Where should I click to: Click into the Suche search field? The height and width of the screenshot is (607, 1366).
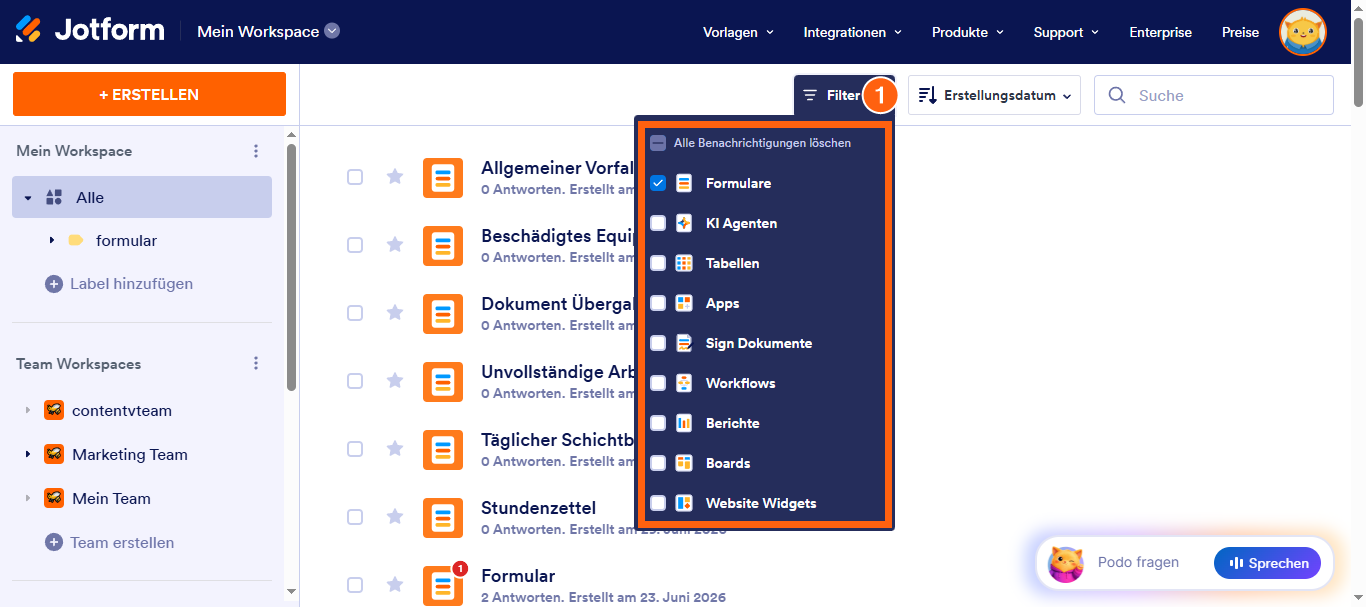click(x=1214, y=95)
